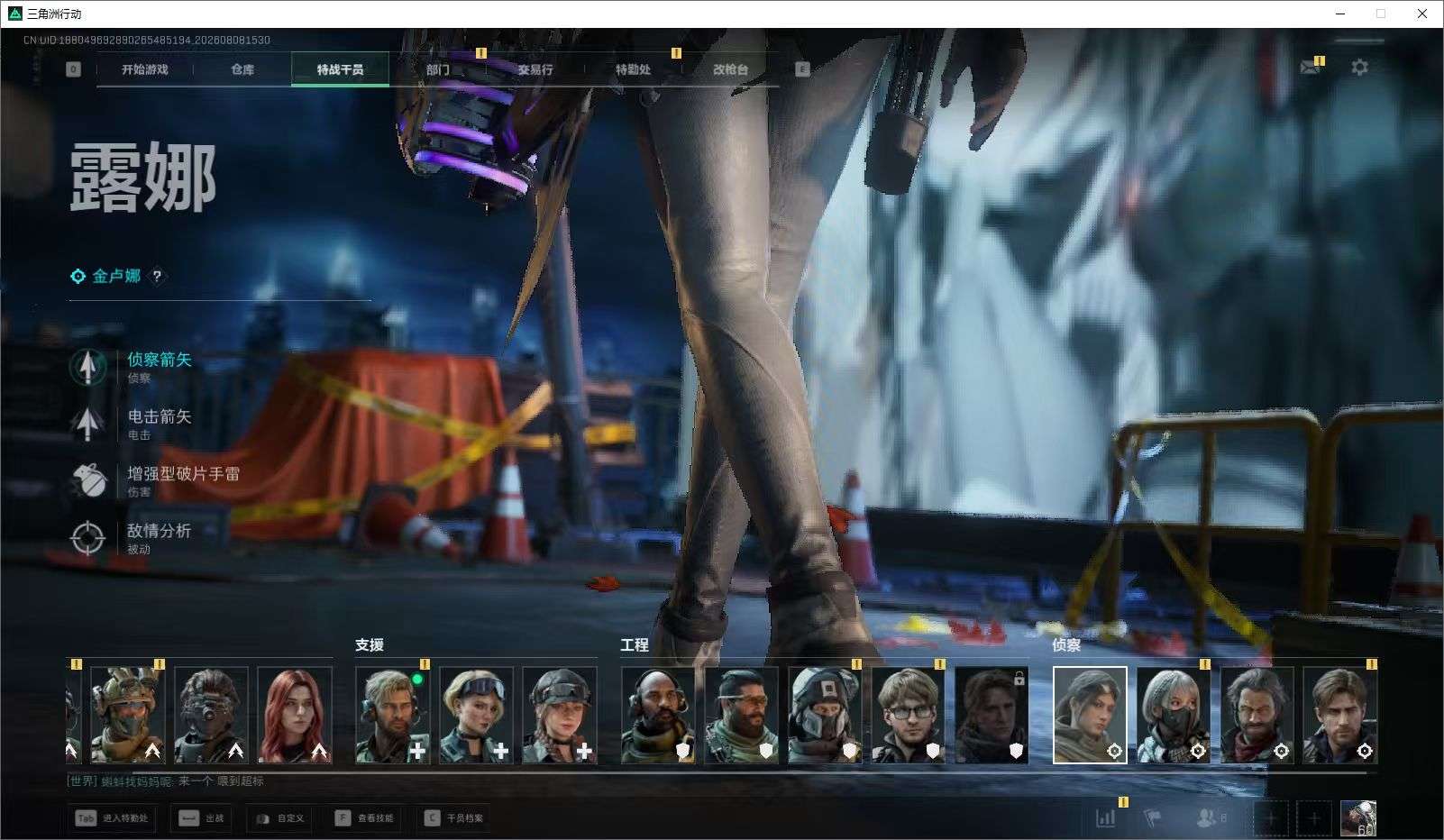The width and height of the screenshot is (1444, 840).
Task: Click the first empty squad slot plus
Action: click(x=1271, y=818)
